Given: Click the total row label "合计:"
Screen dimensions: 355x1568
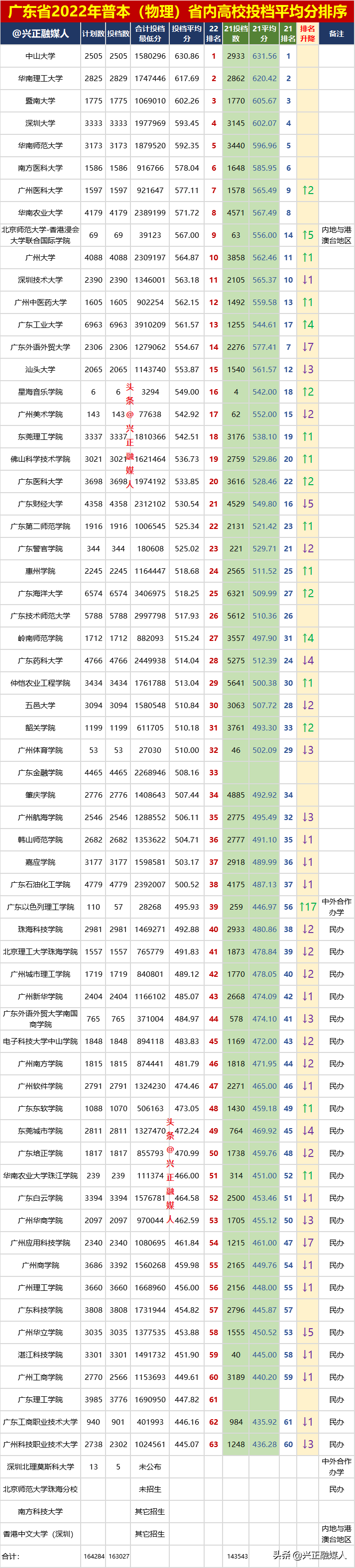Looking at the screenshot, I should [10, 1557].
